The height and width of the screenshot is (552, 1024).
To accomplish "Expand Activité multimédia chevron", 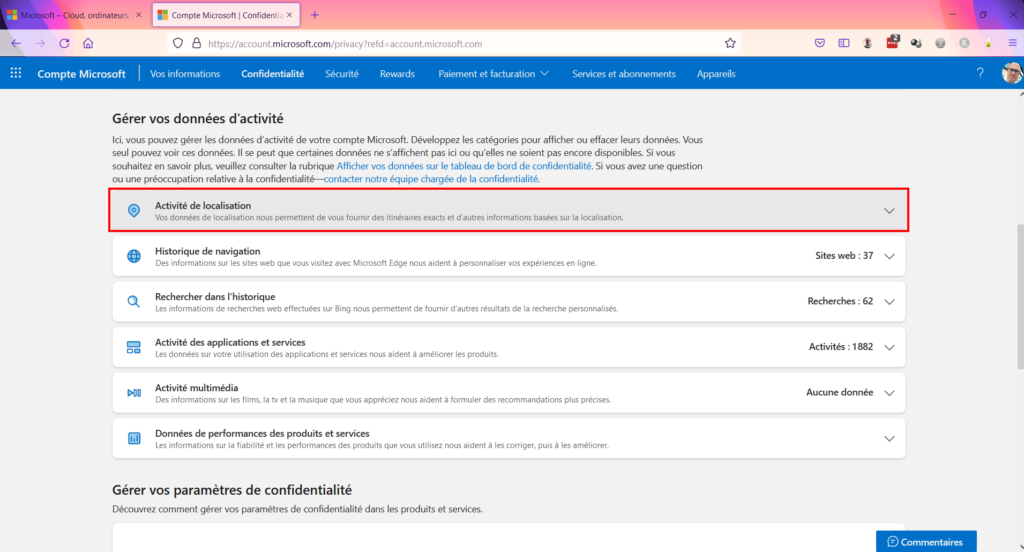I will click(x=889, y=393).
